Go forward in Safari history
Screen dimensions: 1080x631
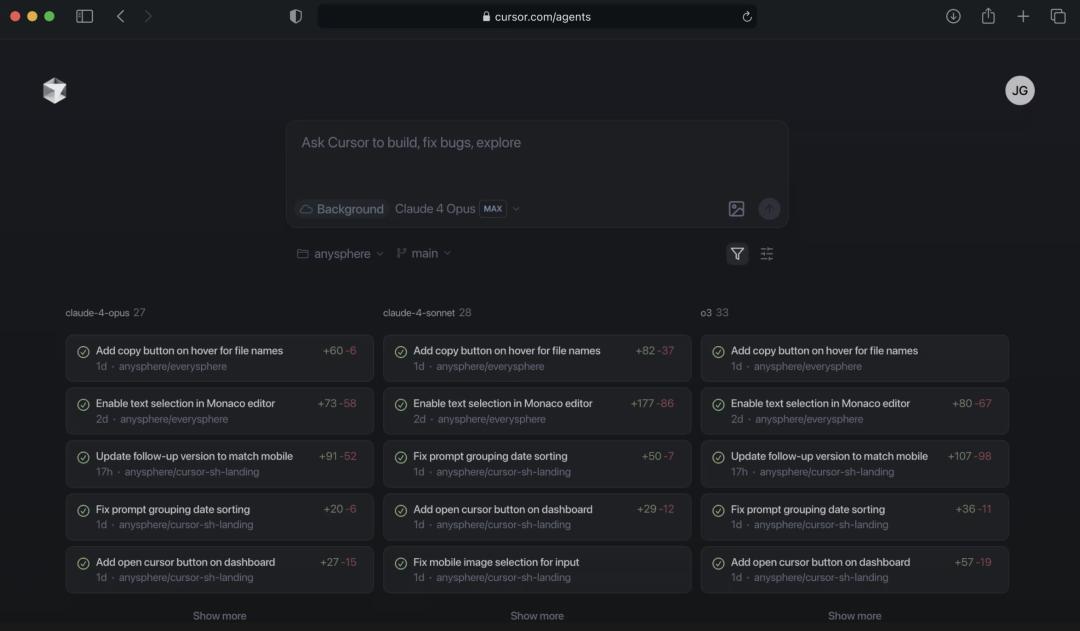pyautogui.click(x=147, y=17)
